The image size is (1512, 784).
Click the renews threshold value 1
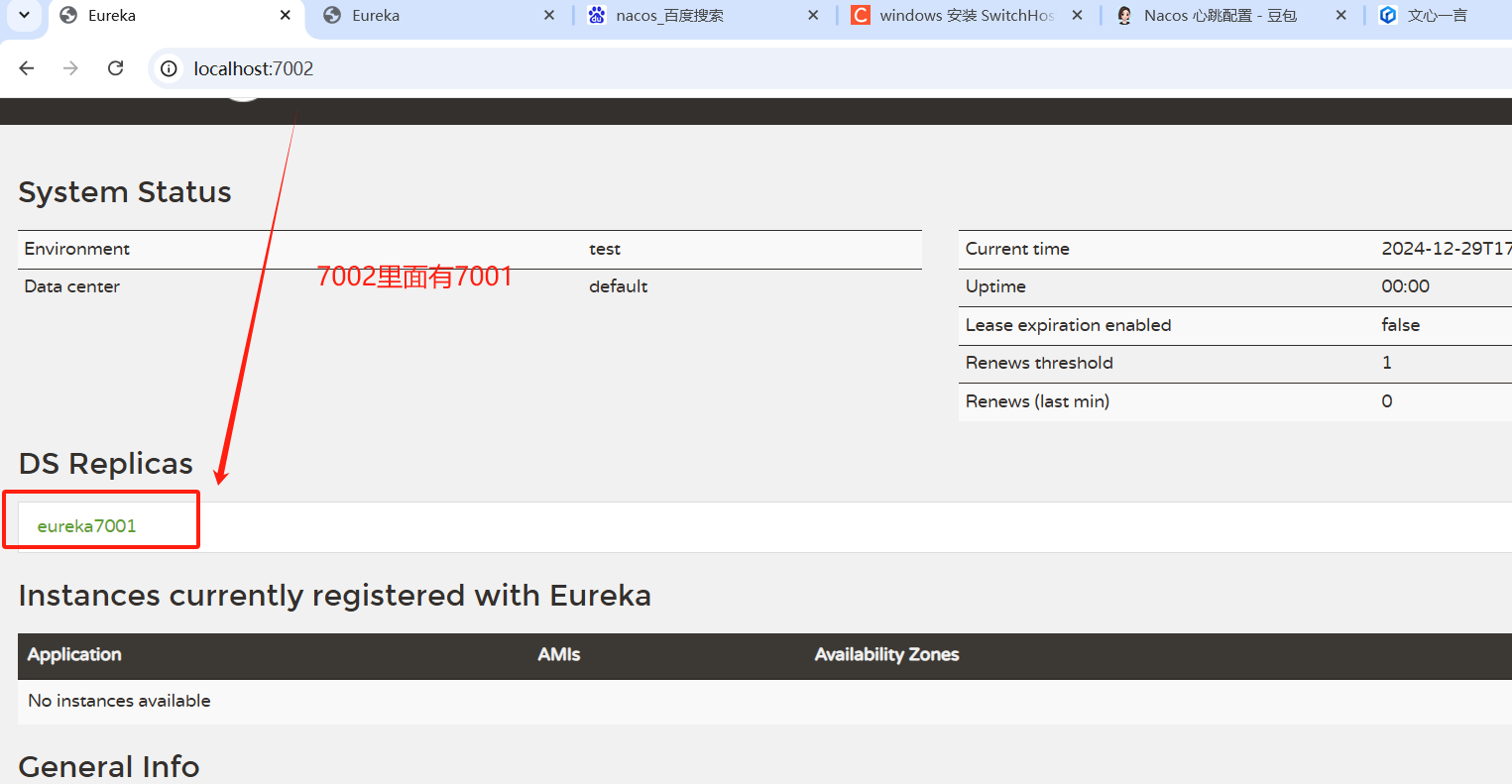click(1387, 363)
